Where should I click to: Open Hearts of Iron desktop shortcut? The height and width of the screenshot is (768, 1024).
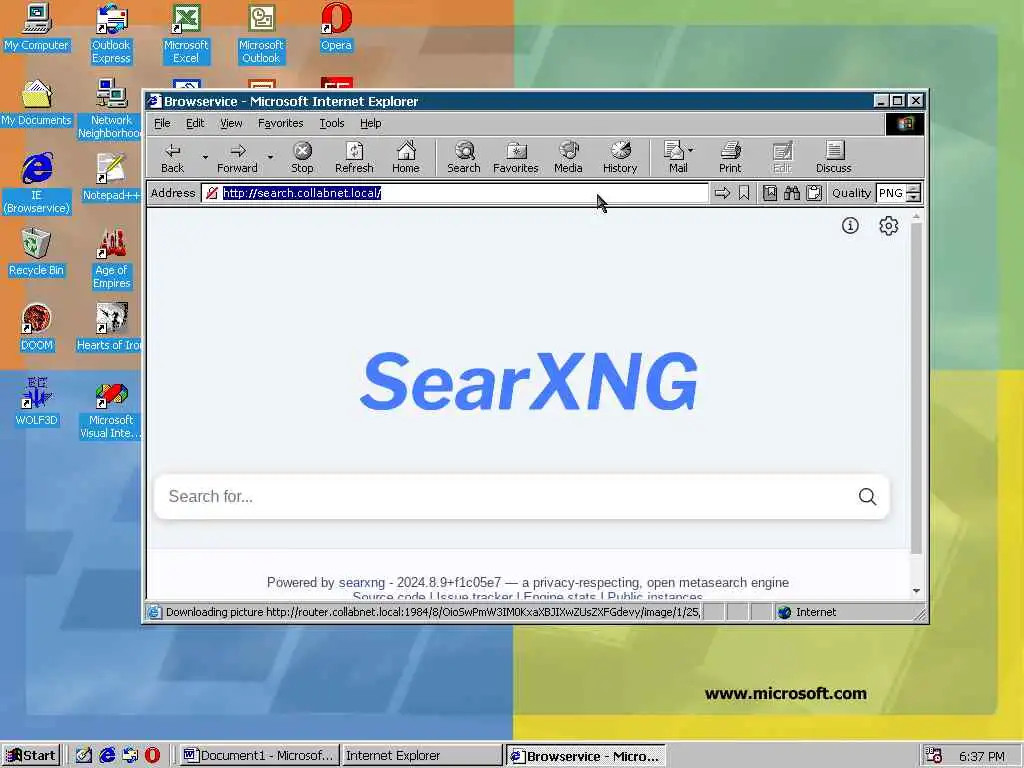point(111,328)
